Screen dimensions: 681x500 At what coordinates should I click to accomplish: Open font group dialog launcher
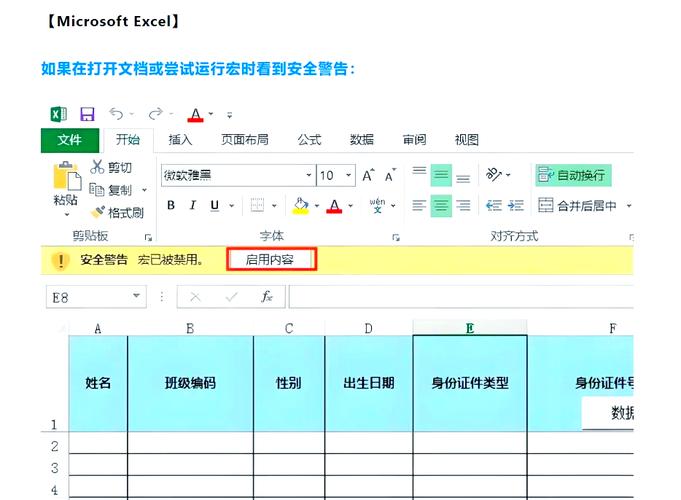click(396, 237)
